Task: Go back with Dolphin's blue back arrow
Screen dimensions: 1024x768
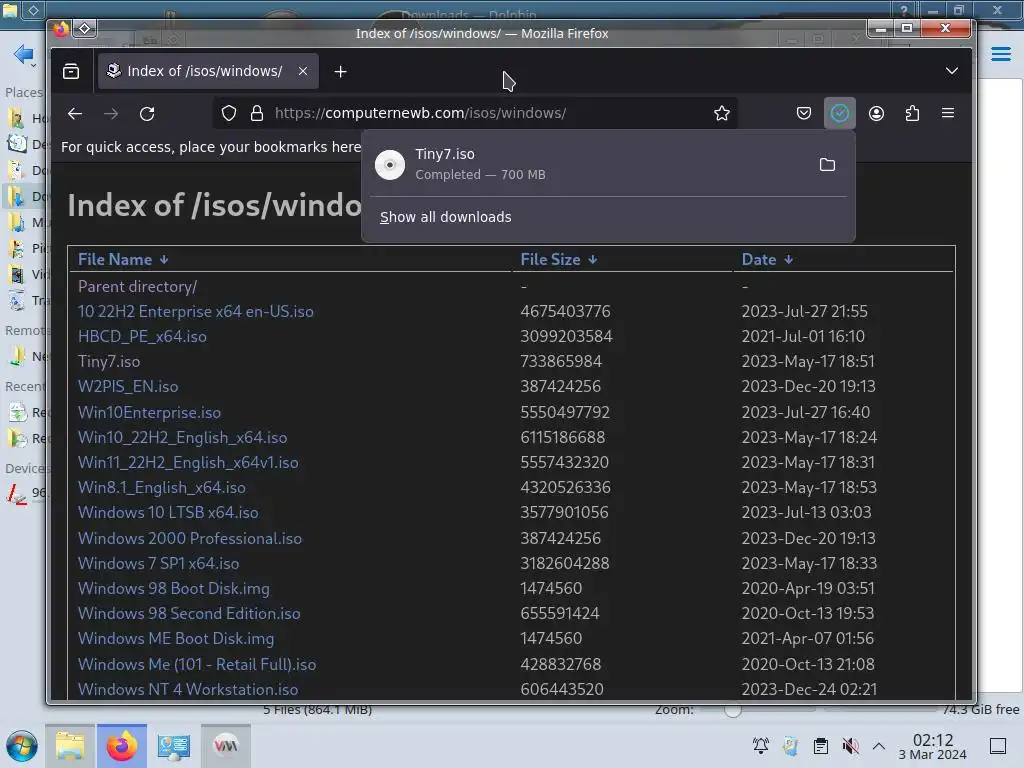Action: pyautogui.click(x=23, y=54)
